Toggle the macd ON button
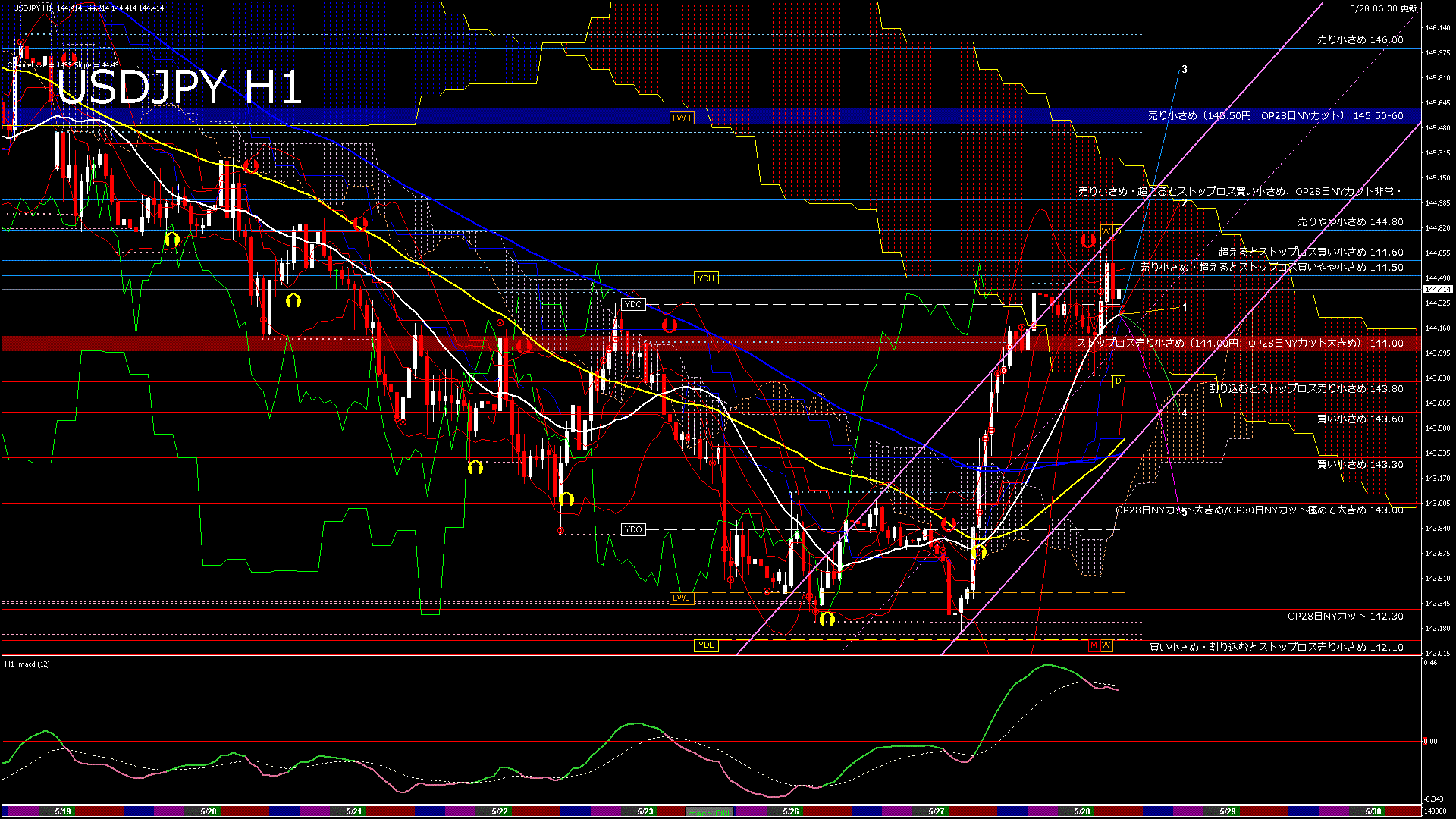The width and height of the screenshot is (1456, 819). click(710, 812)
